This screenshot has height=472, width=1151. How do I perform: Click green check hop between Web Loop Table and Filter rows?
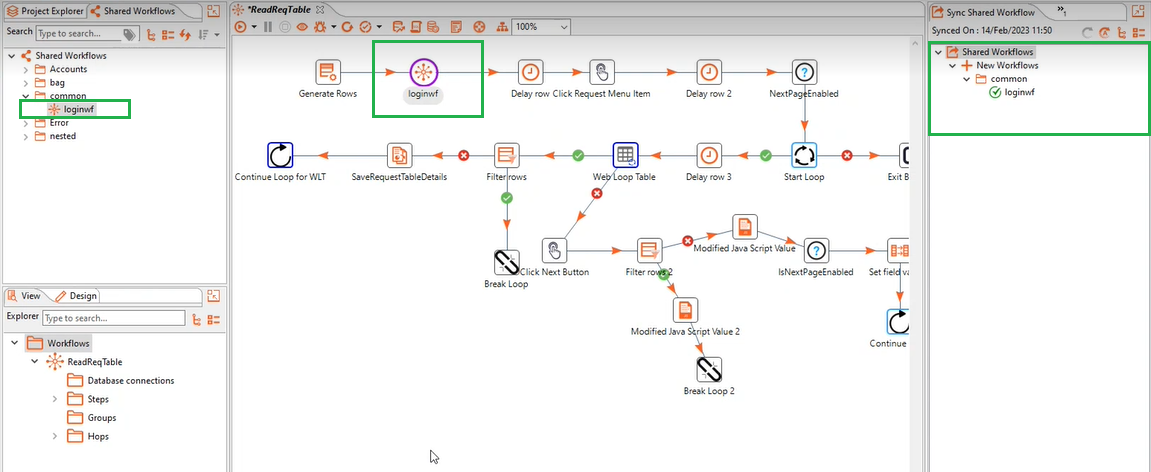[577, 155]
